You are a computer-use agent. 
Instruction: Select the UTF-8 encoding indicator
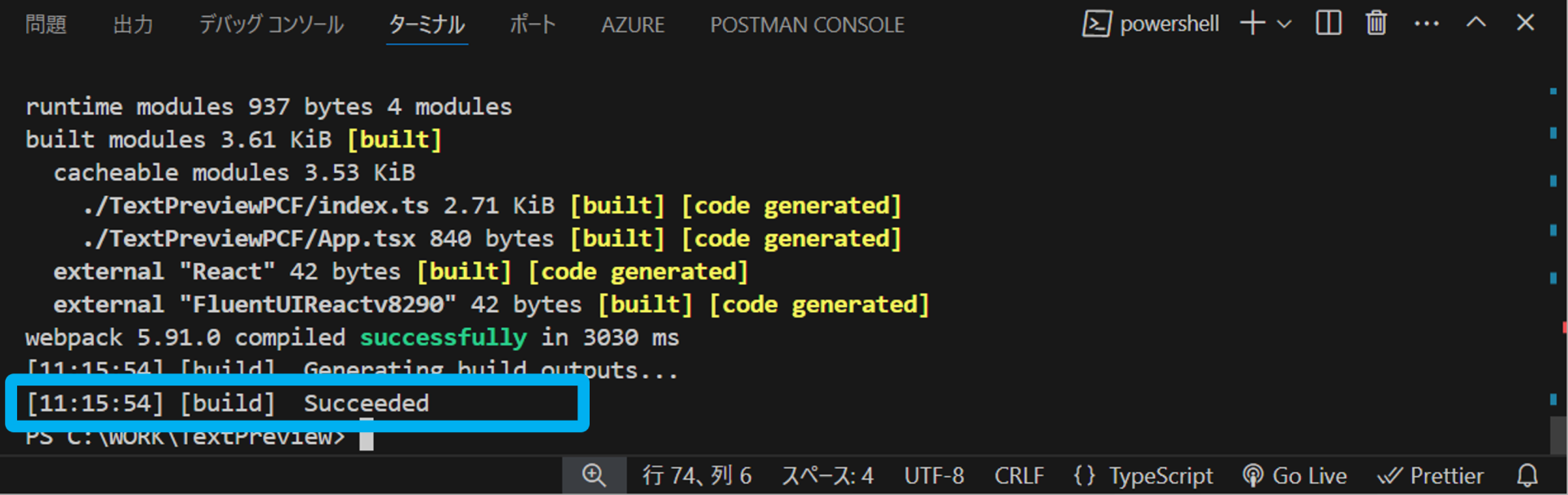934,475
